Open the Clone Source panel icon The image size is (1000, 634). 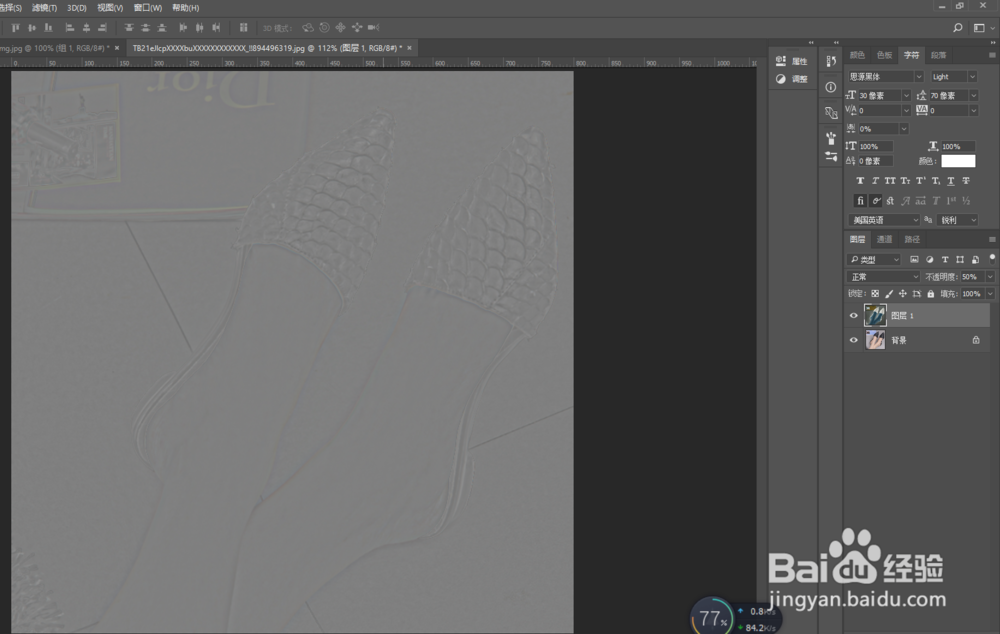click(831, 113)
